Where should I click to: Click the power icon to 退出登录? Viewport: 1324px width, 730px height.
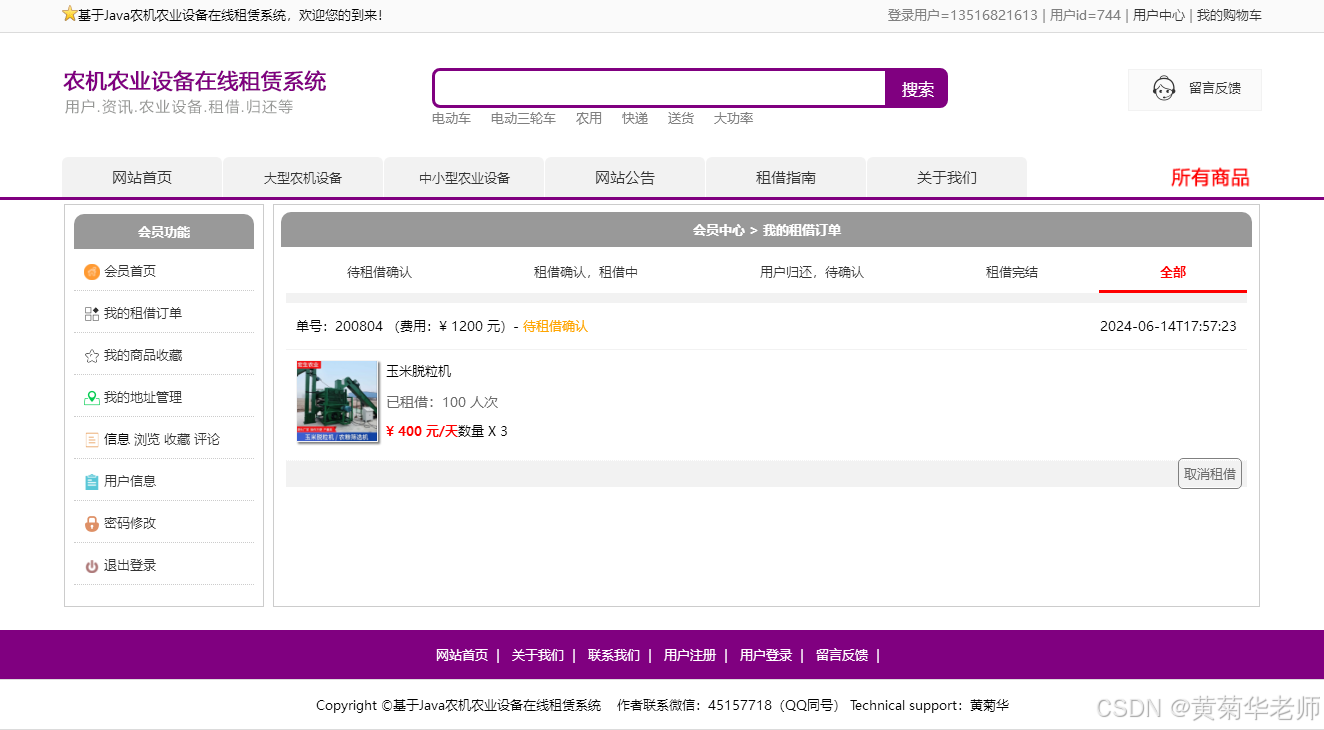tap(90, 564)
